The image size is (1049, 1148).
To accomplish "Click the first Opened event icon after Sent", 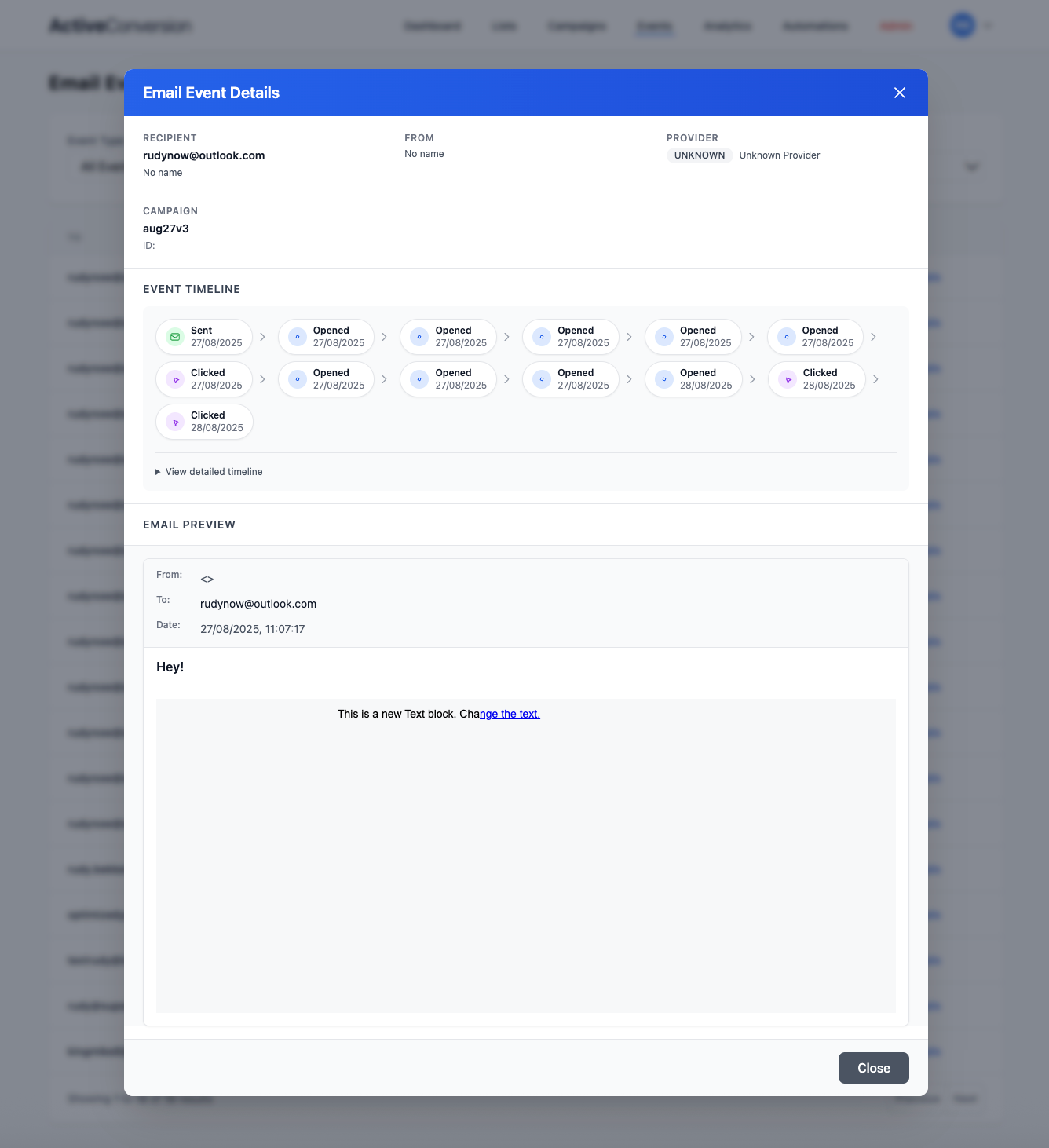I will (298, 337).
